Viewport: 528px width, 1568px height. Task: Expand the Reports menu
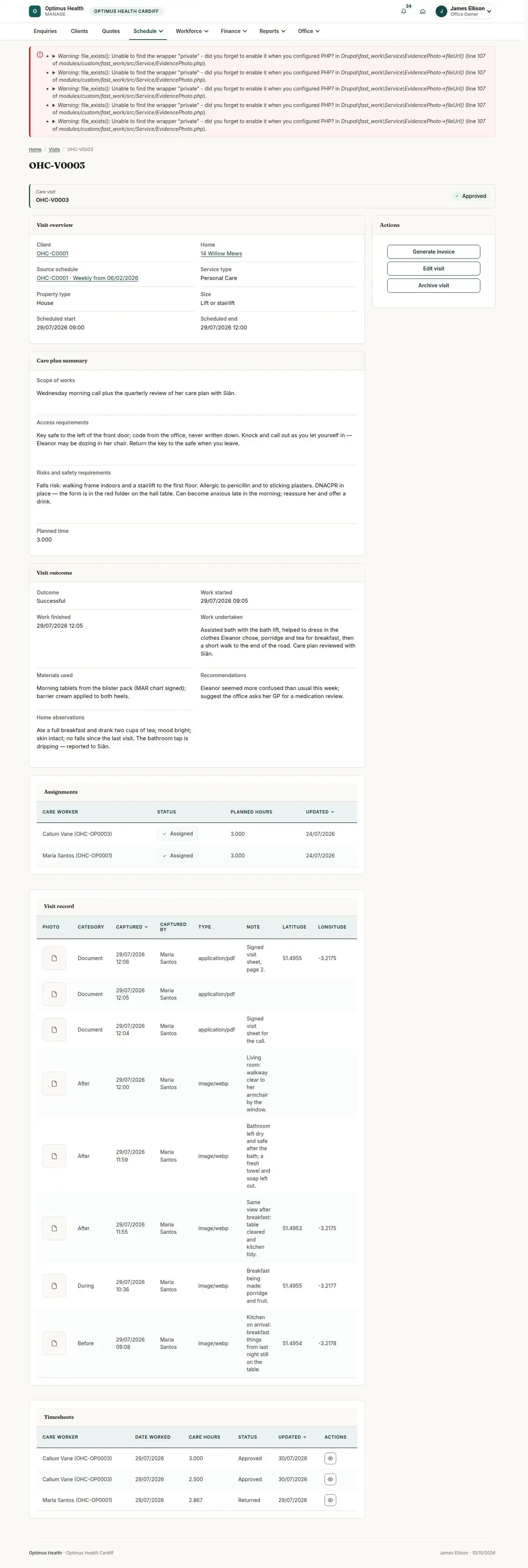[x=272, y=31]
